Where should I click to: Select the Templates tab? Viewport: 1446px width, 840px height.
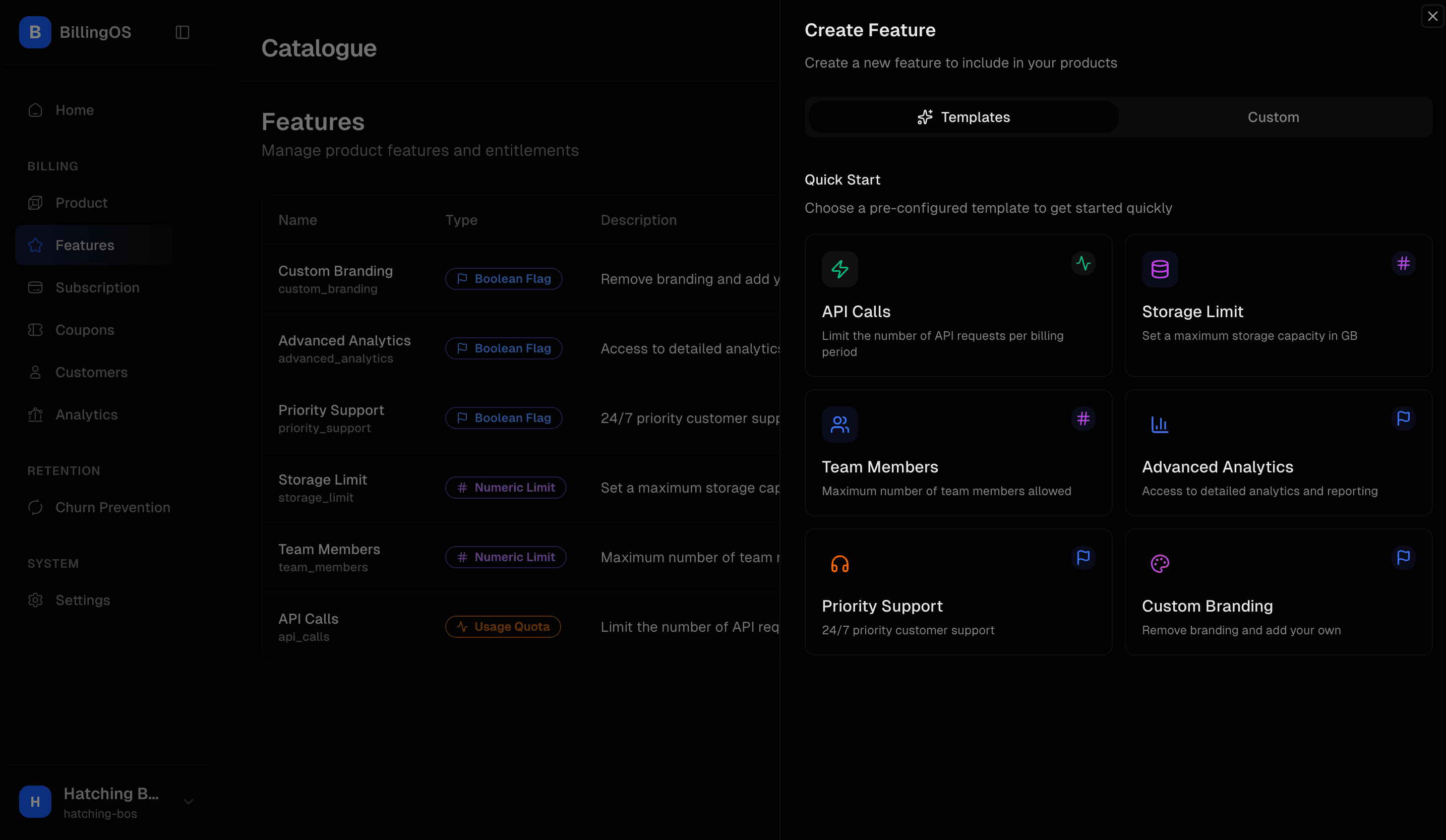pos(963,117)
